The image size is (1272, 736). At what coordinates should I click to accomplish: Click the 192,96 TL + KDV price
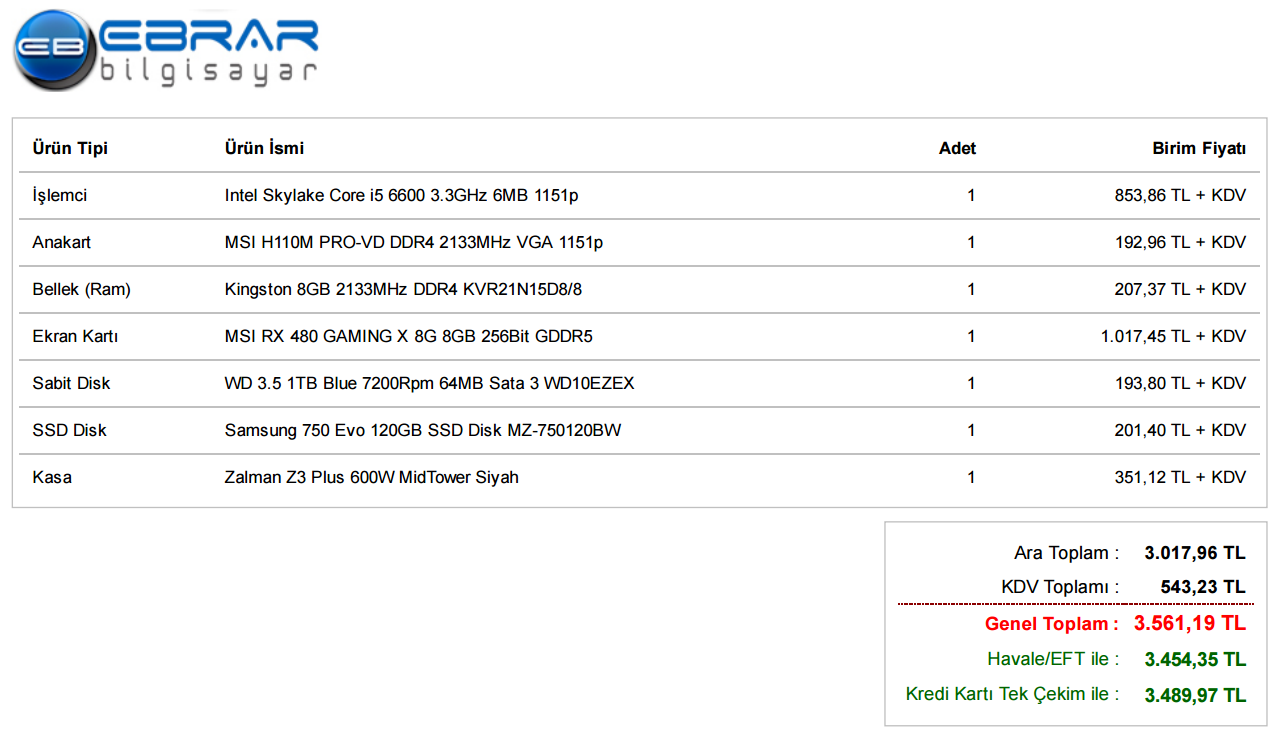click(x=1180, y=242)
